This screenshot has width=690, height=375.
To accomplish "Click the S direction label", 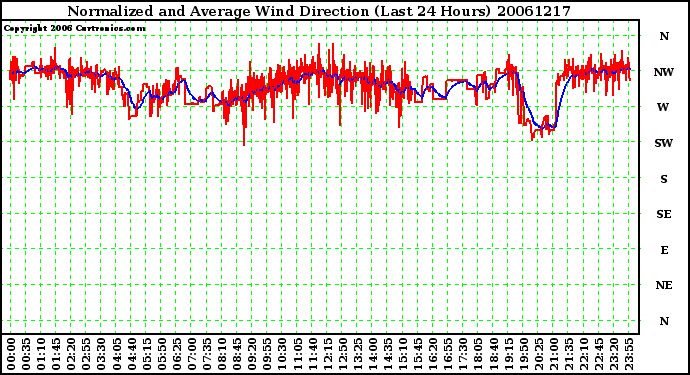I will click(x=664, y=179).
